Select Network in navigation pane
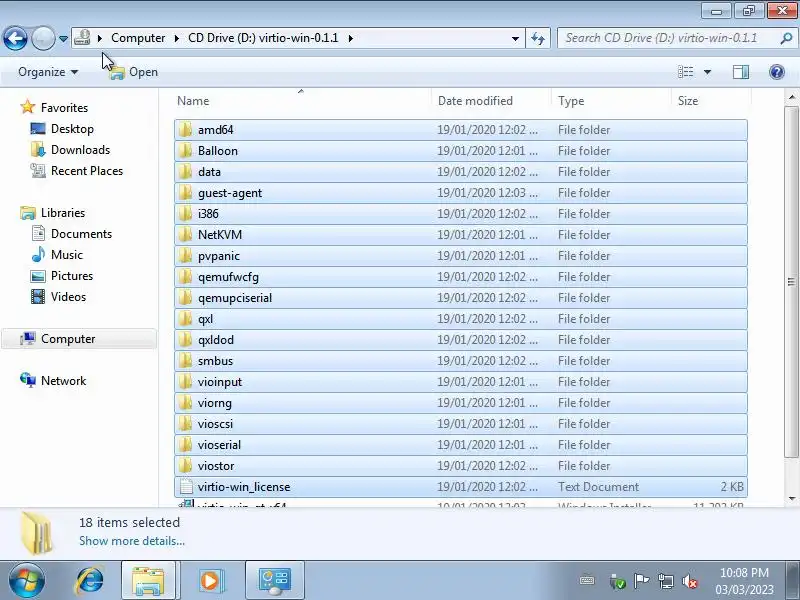Screen dimensions: 800x600 pos(64,381)
